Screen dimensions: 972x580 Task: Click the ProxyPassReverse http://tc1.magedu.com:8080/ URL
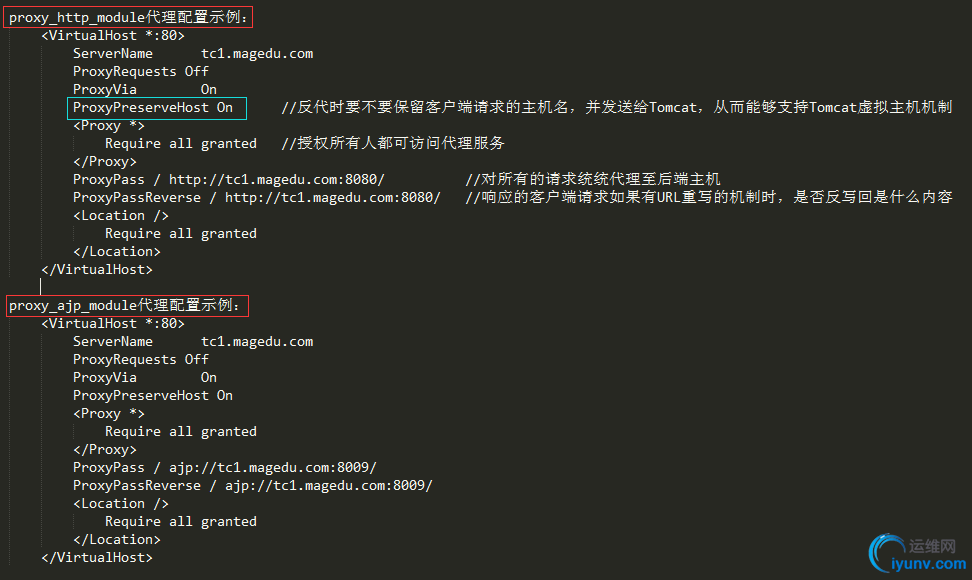(x=333, y=198)
